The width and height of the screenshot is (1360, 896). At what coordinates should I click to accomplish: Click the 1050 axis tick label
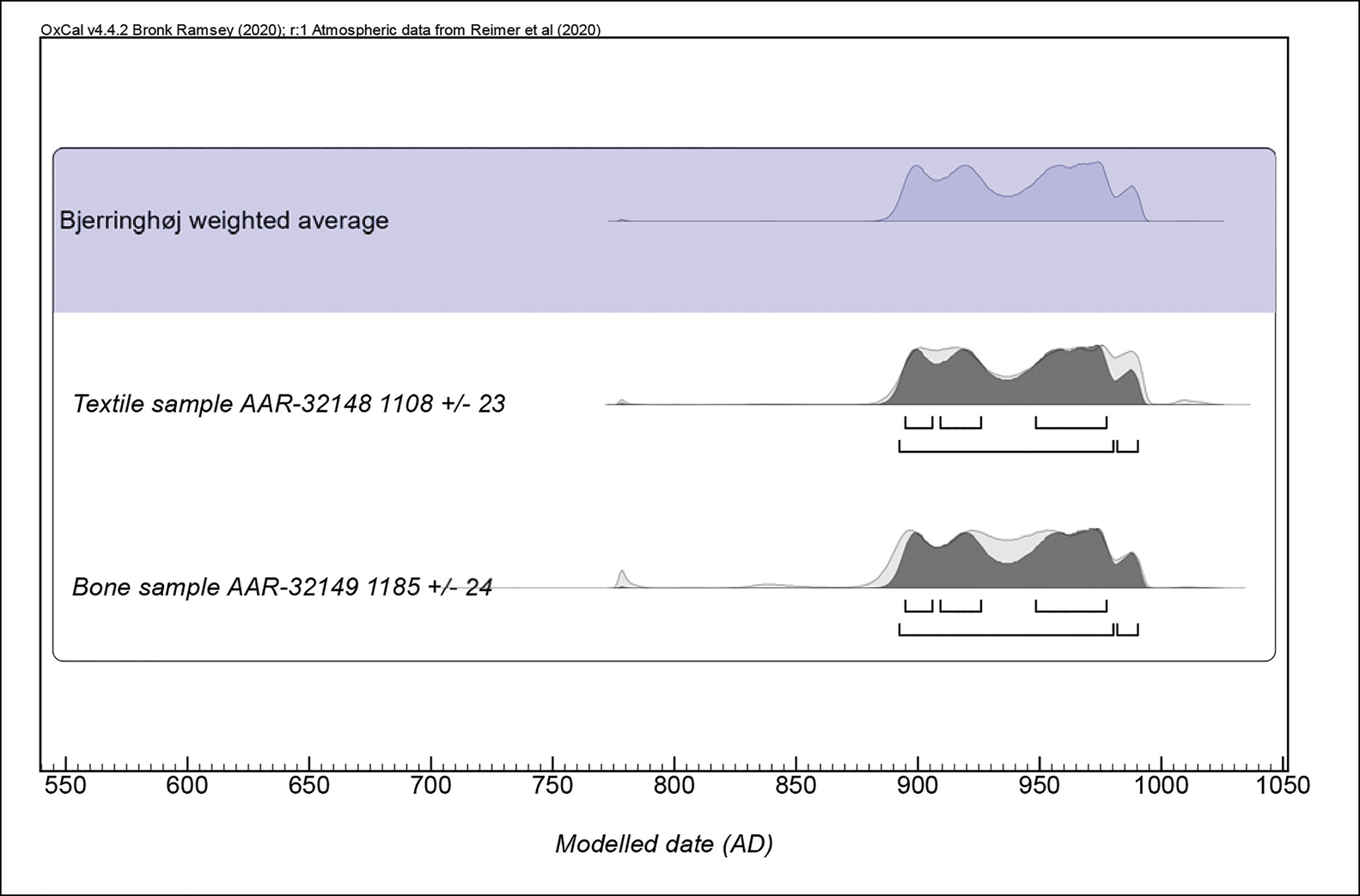1282,785
